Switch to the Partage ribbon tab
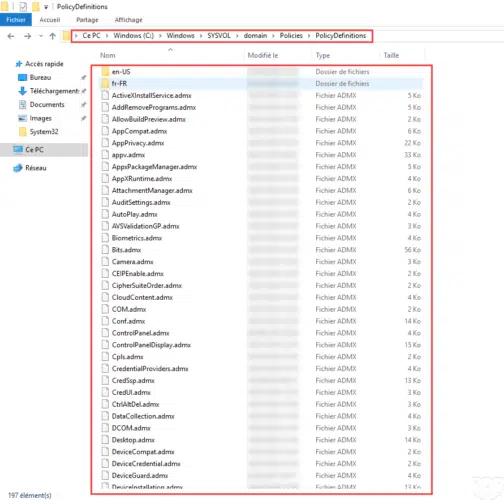This screenshot has height=500, width=504. tap(87, 20)
